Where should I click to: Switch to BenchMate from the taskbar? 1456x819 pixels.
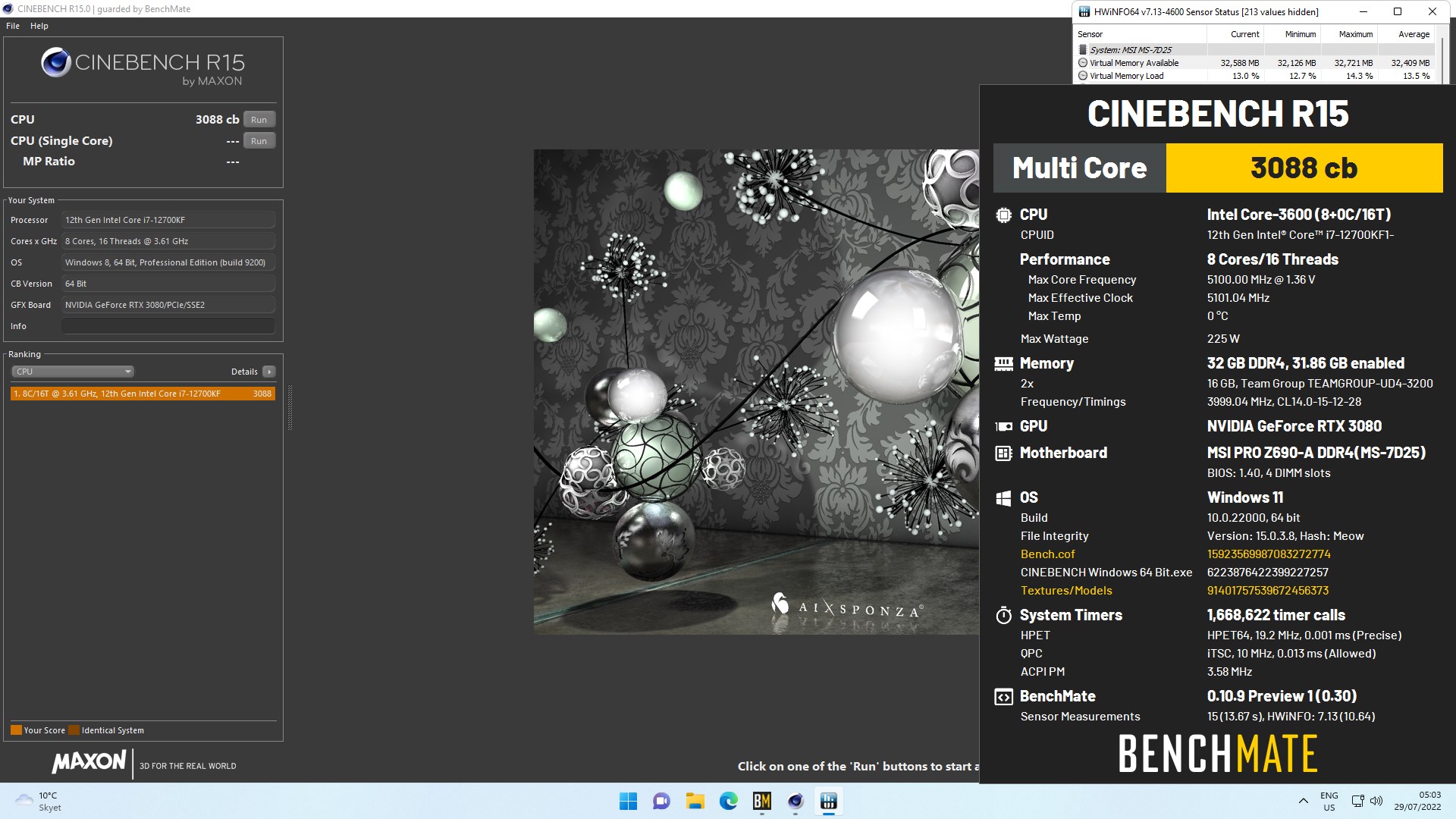(x=761, y=802)
